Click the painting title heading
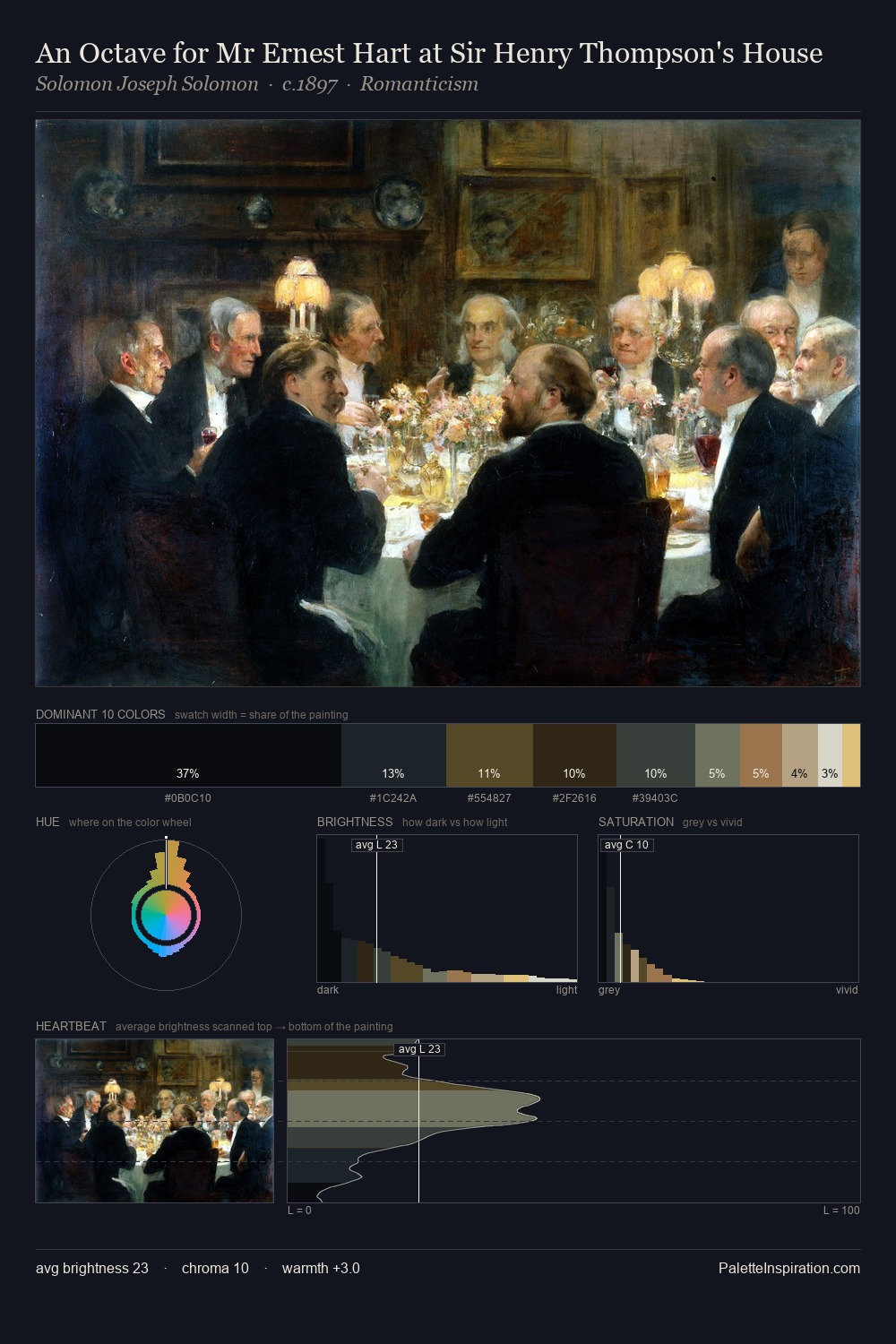Viewport: 896px width, 1344px height. (429, 54)
